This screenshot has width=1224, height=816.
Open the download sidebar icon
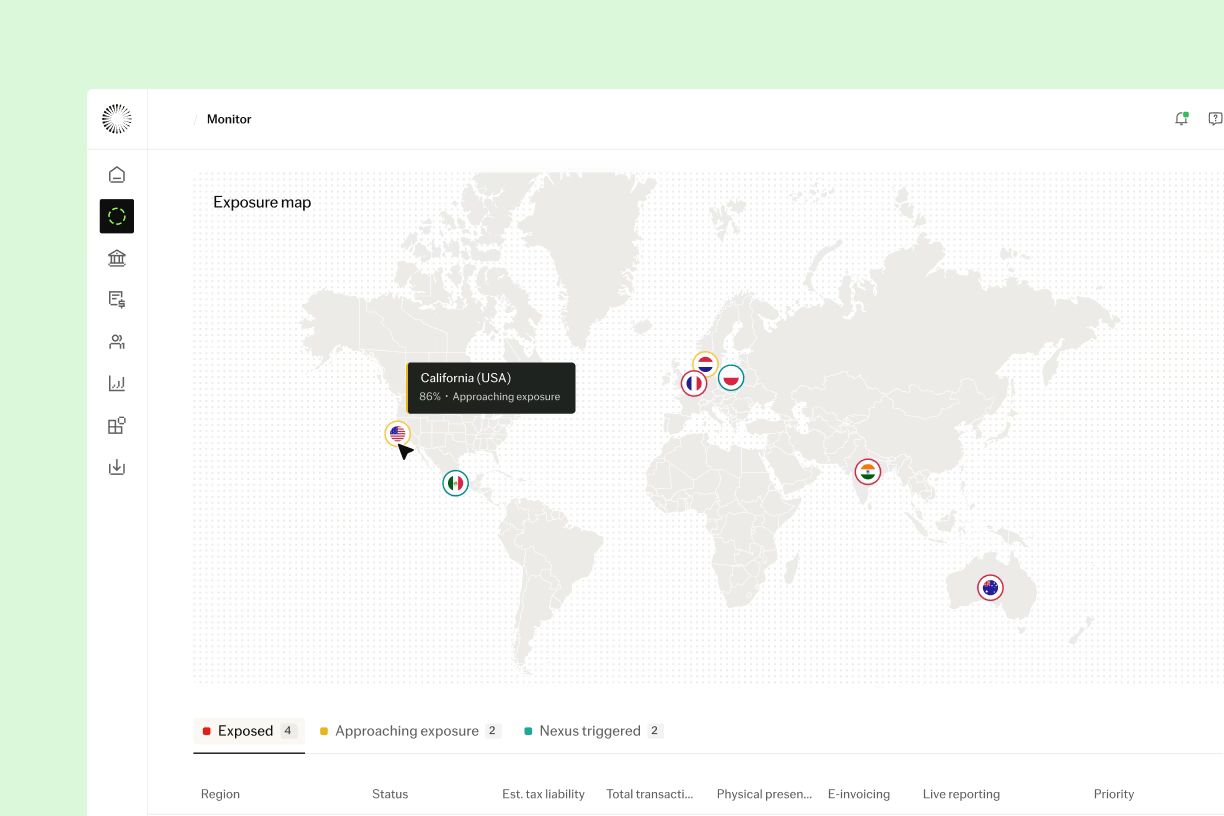pos(117,467)
